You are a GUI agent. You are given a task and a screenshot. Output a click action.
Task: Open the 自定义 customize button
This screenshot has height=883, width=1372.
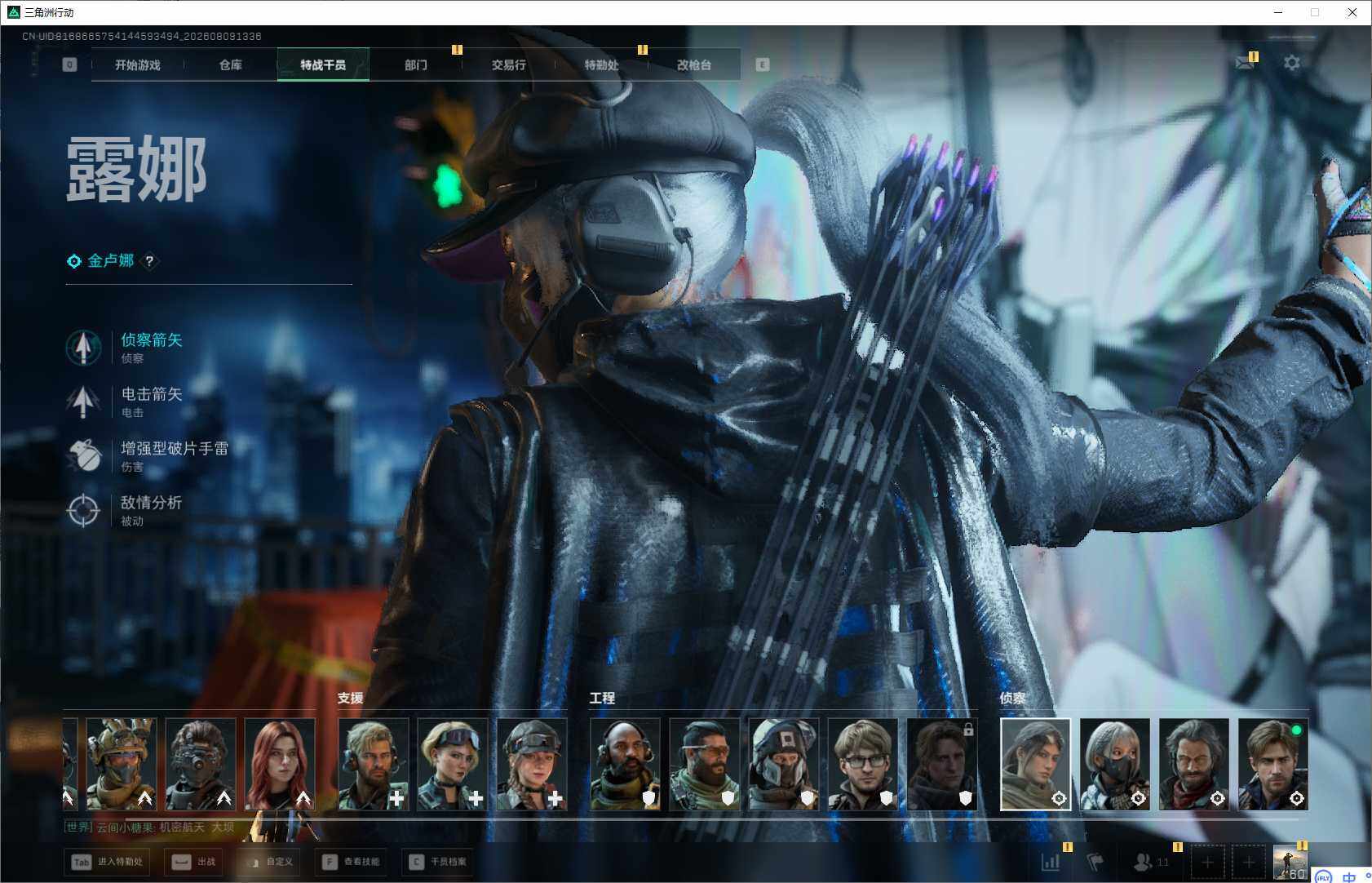269,862
